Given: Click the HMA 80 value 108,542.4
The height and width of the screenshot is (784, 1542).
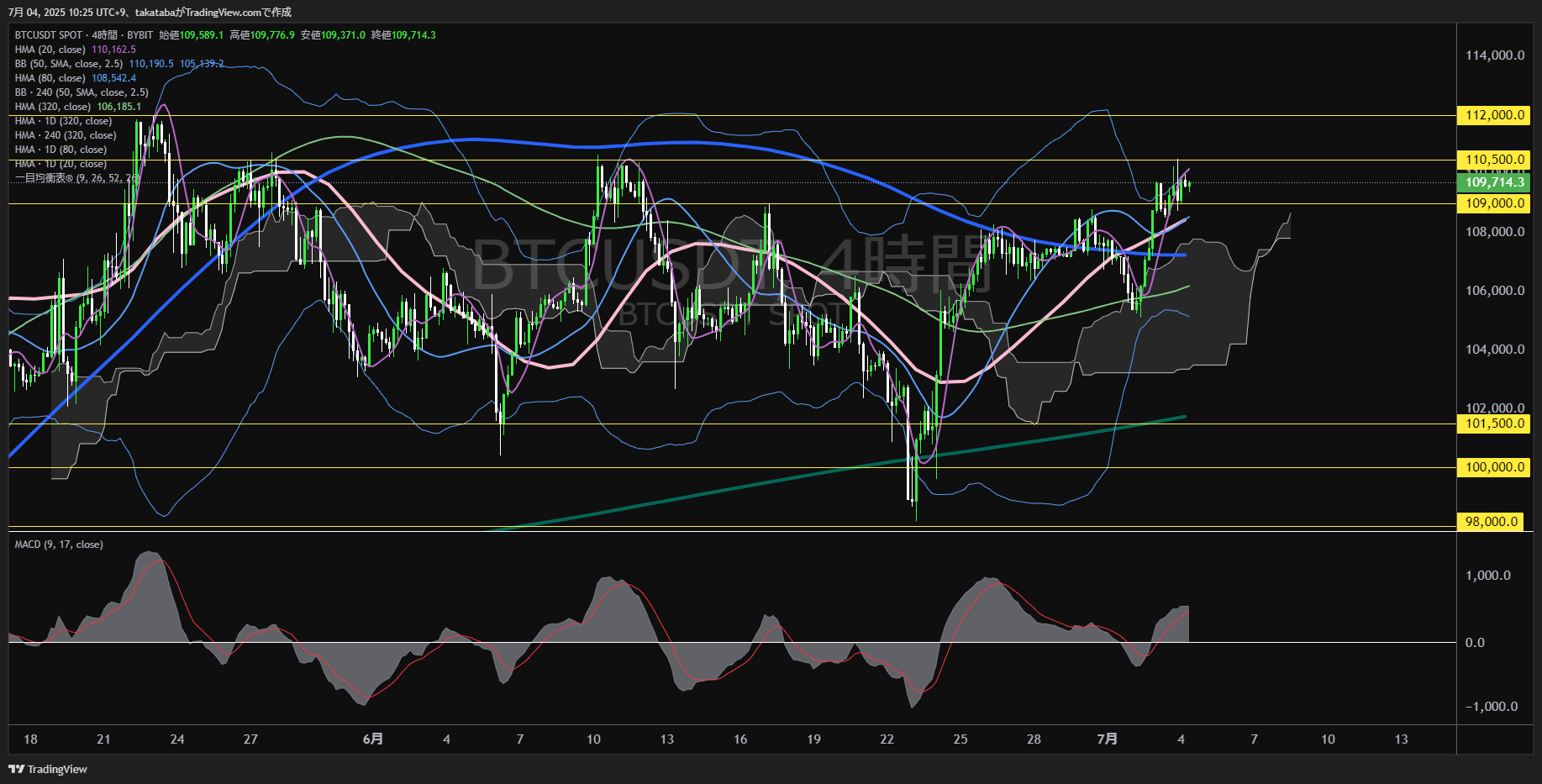Looking at the screenshot, I should [113, 78].
